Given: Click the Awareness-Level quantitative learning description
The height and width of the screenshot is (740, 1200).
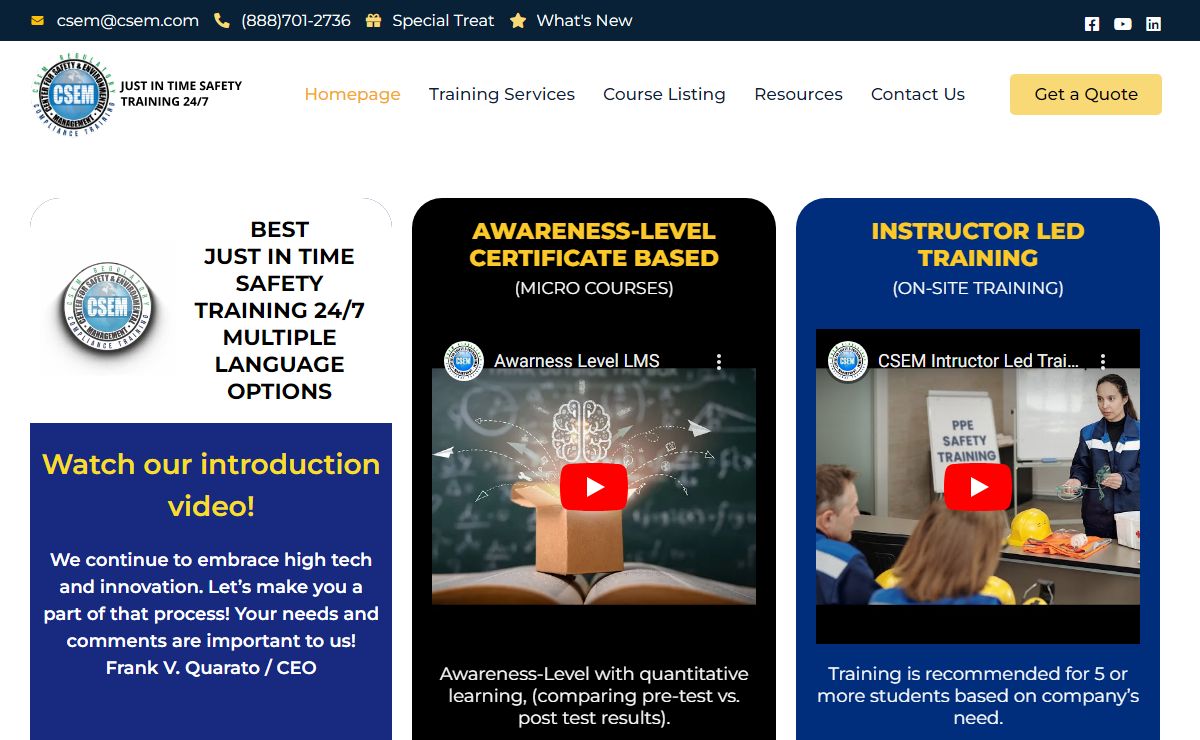Looking at the screenshot, I should click(594, 696).
